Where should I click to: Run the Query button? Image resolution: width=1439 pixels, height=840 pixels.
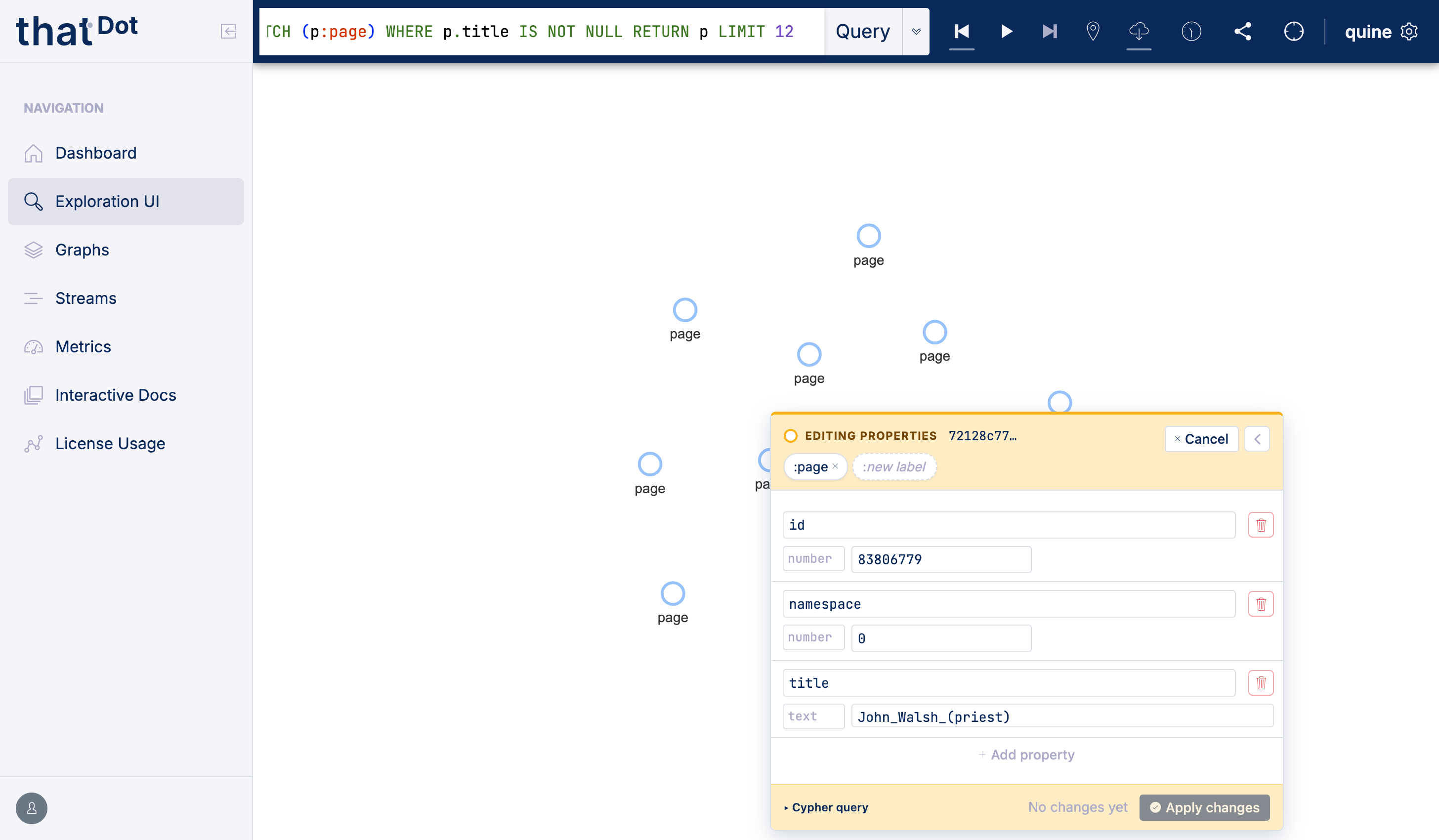pos(862,32)
